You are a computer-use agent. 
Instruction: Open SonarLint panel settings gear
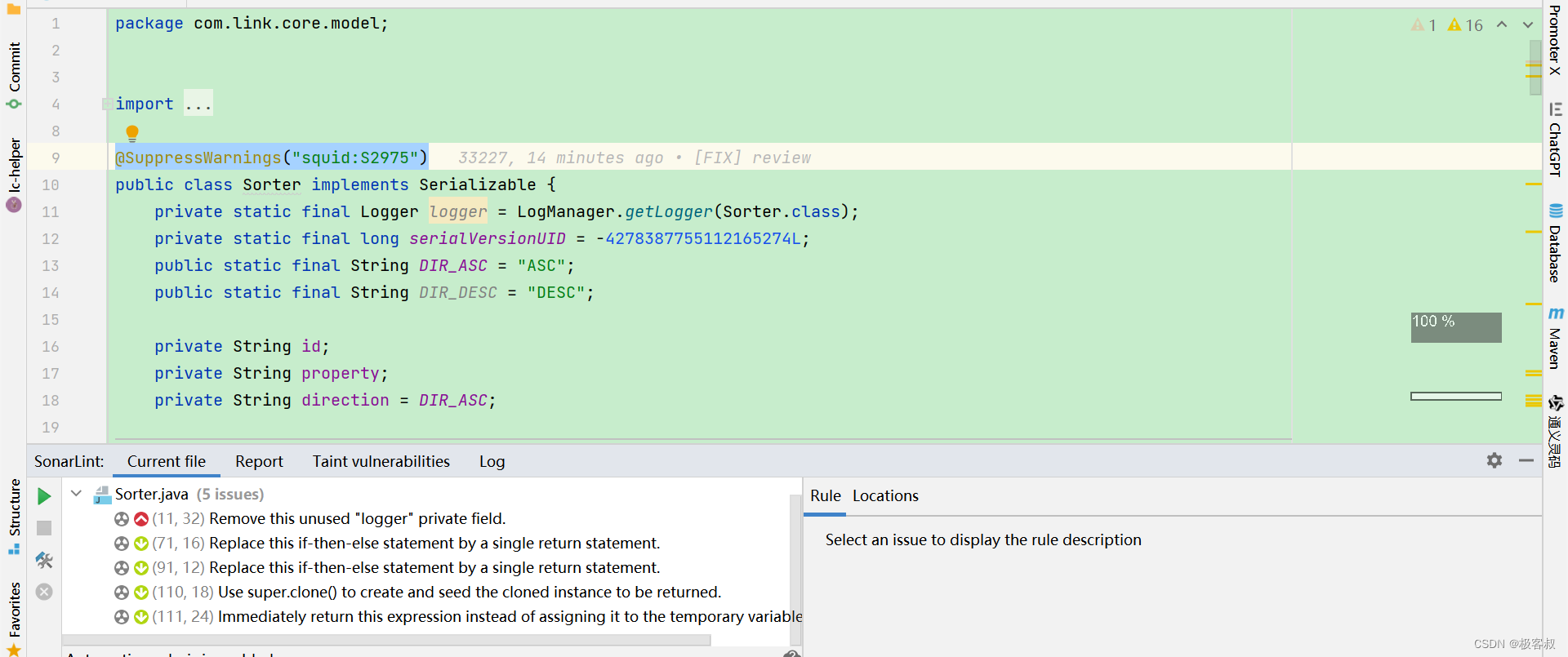tap(1494, 460)
